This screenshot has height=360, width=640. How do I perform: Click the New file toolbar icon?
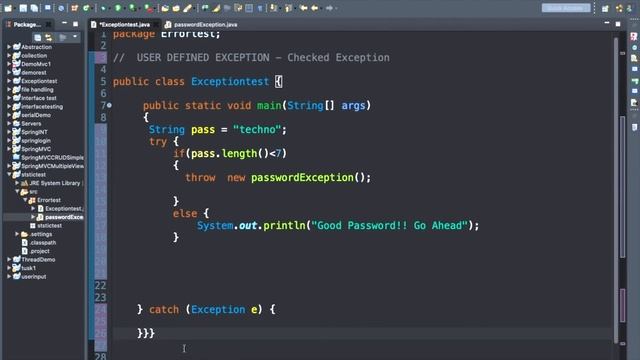(8, 8)
